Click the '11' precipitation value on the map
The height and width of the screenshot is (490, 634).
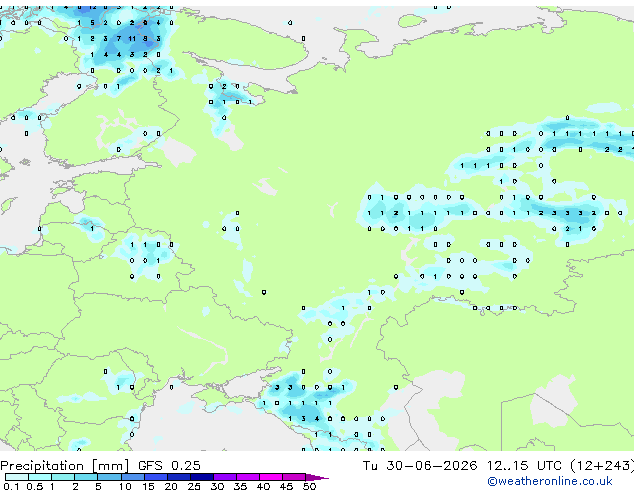[x=132, y=39]
